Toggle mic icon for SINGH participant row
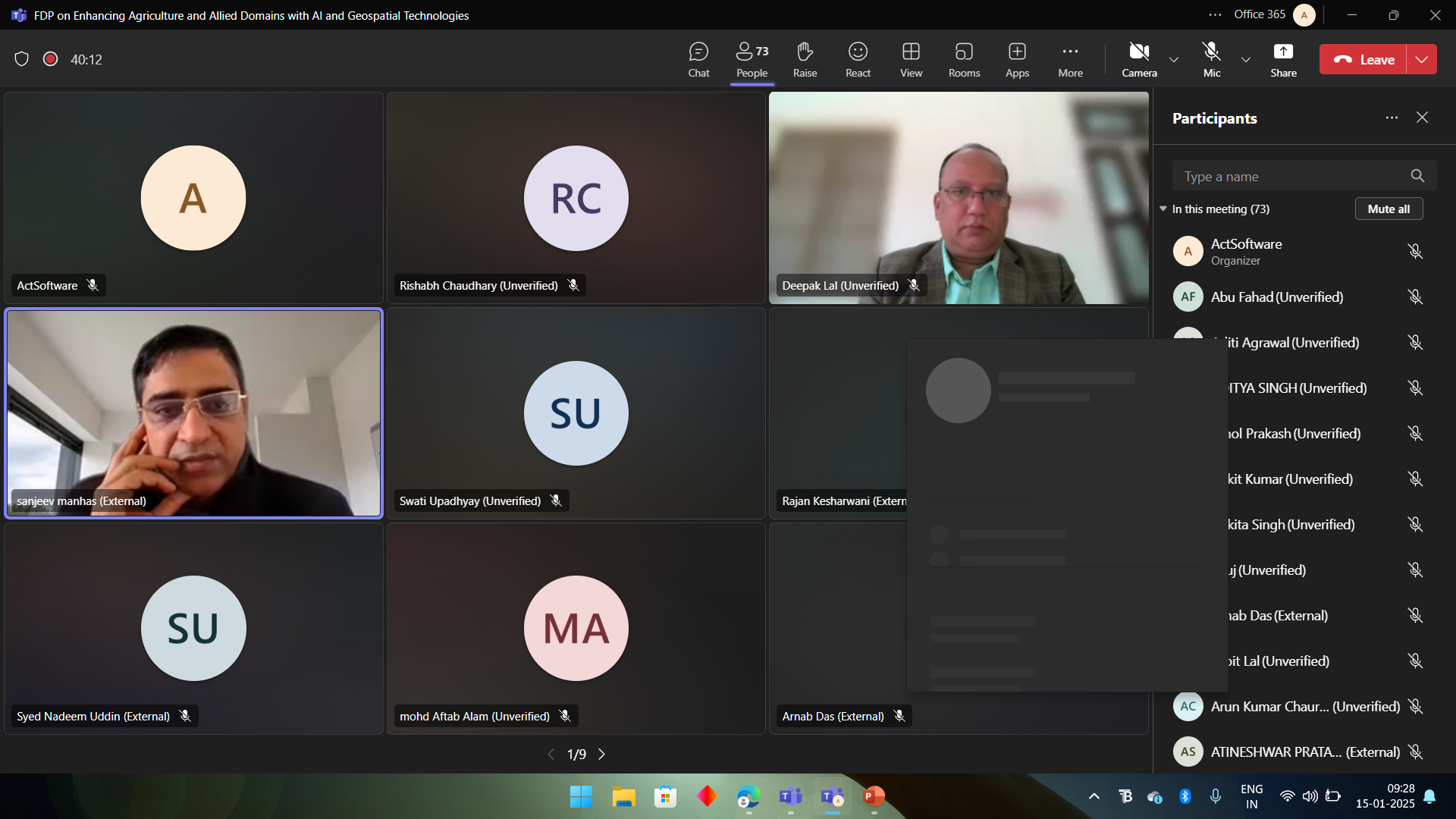The height and width of the screenshot is (819, 1456). pyautogui.click(x=1415, y=388)
